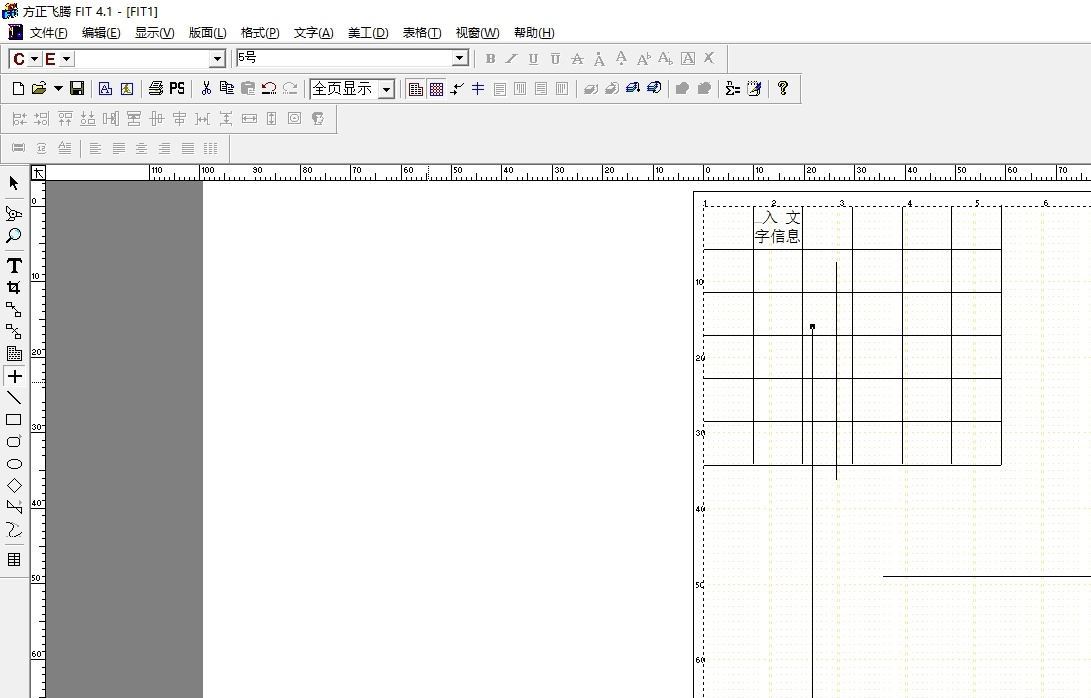Open help question mark icon
Image resolution: width=1091 pixels, height=698 pixels.
pos(783,88)
